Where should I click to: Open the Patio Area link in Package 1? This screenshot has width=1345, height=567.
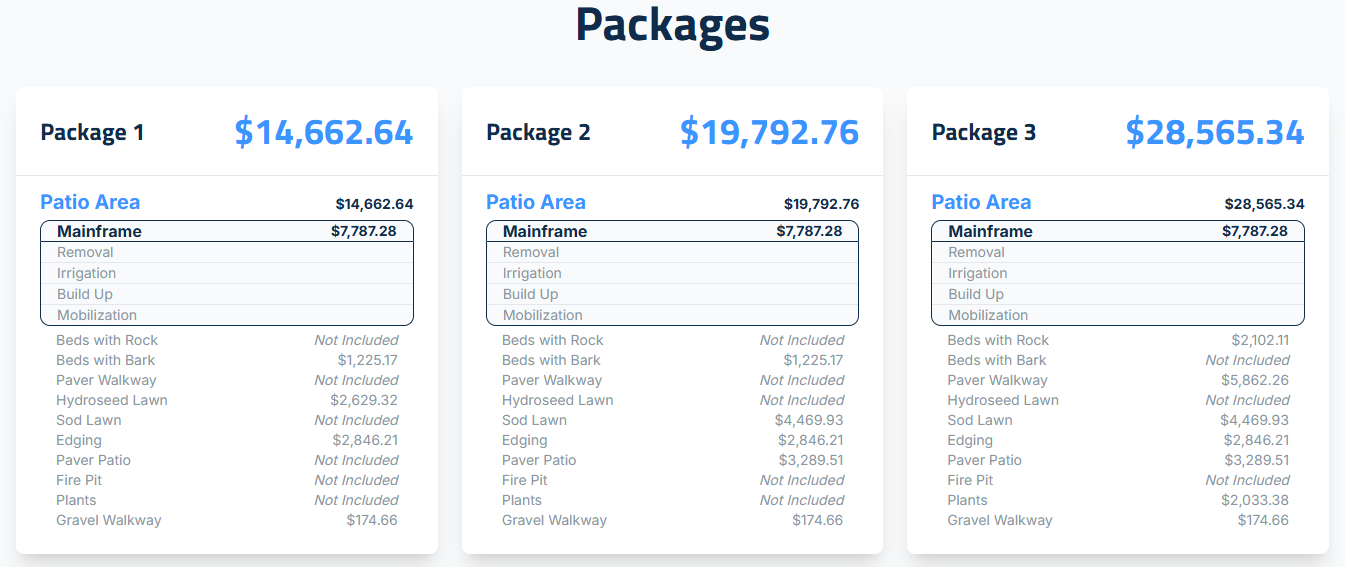(90, 202)
